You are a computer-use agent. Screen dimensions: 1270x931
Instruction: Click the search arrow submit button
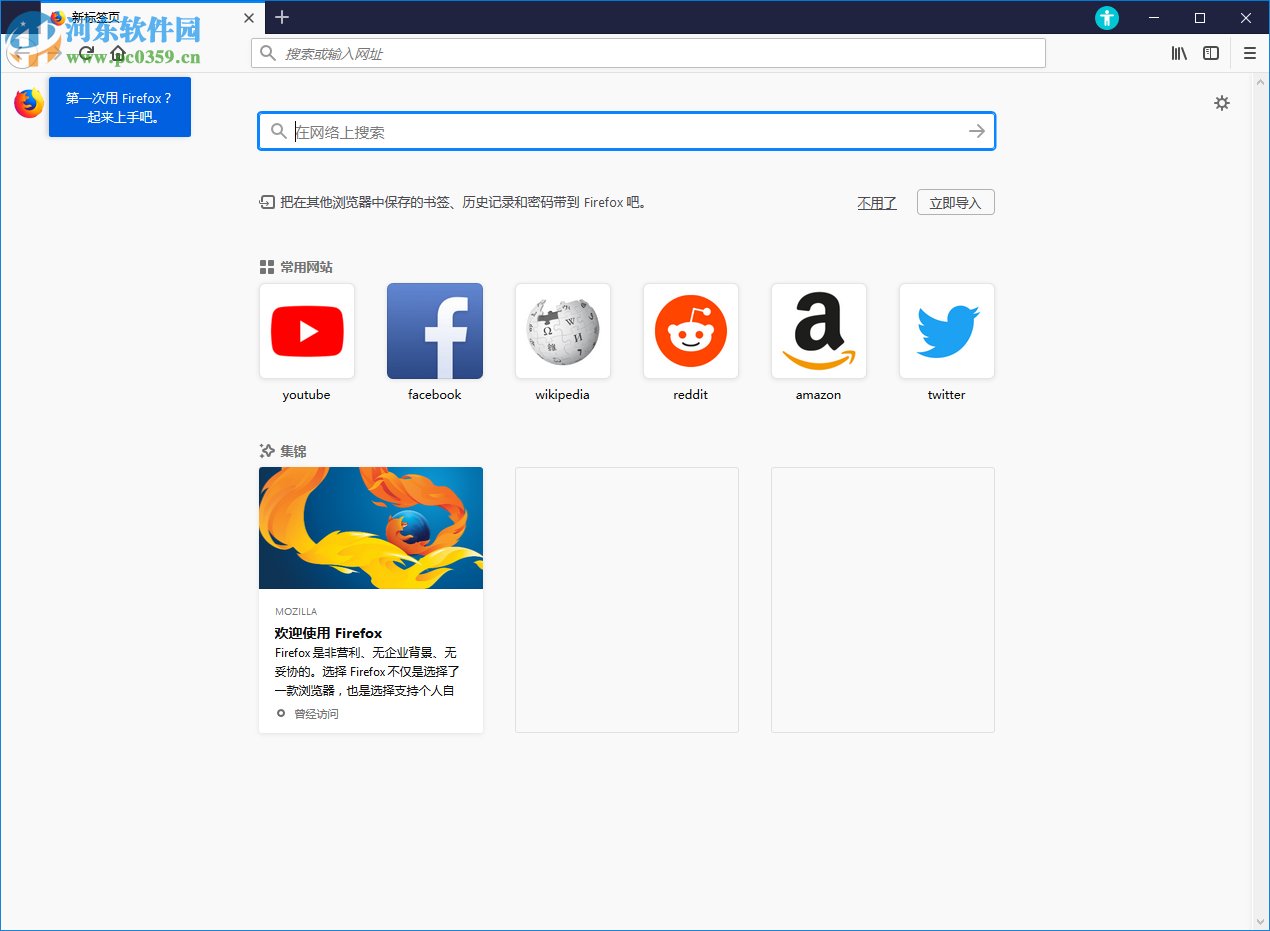977,131
